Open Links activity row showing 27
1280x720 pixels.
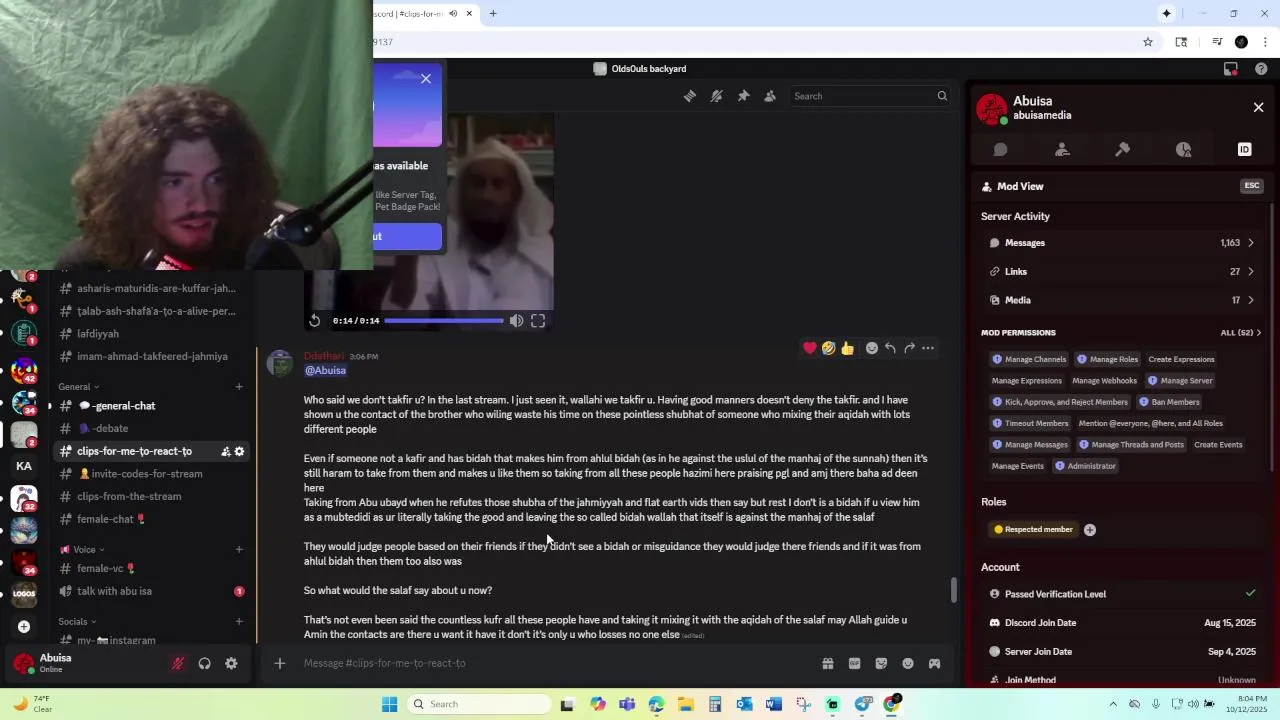coord(1121,271)
